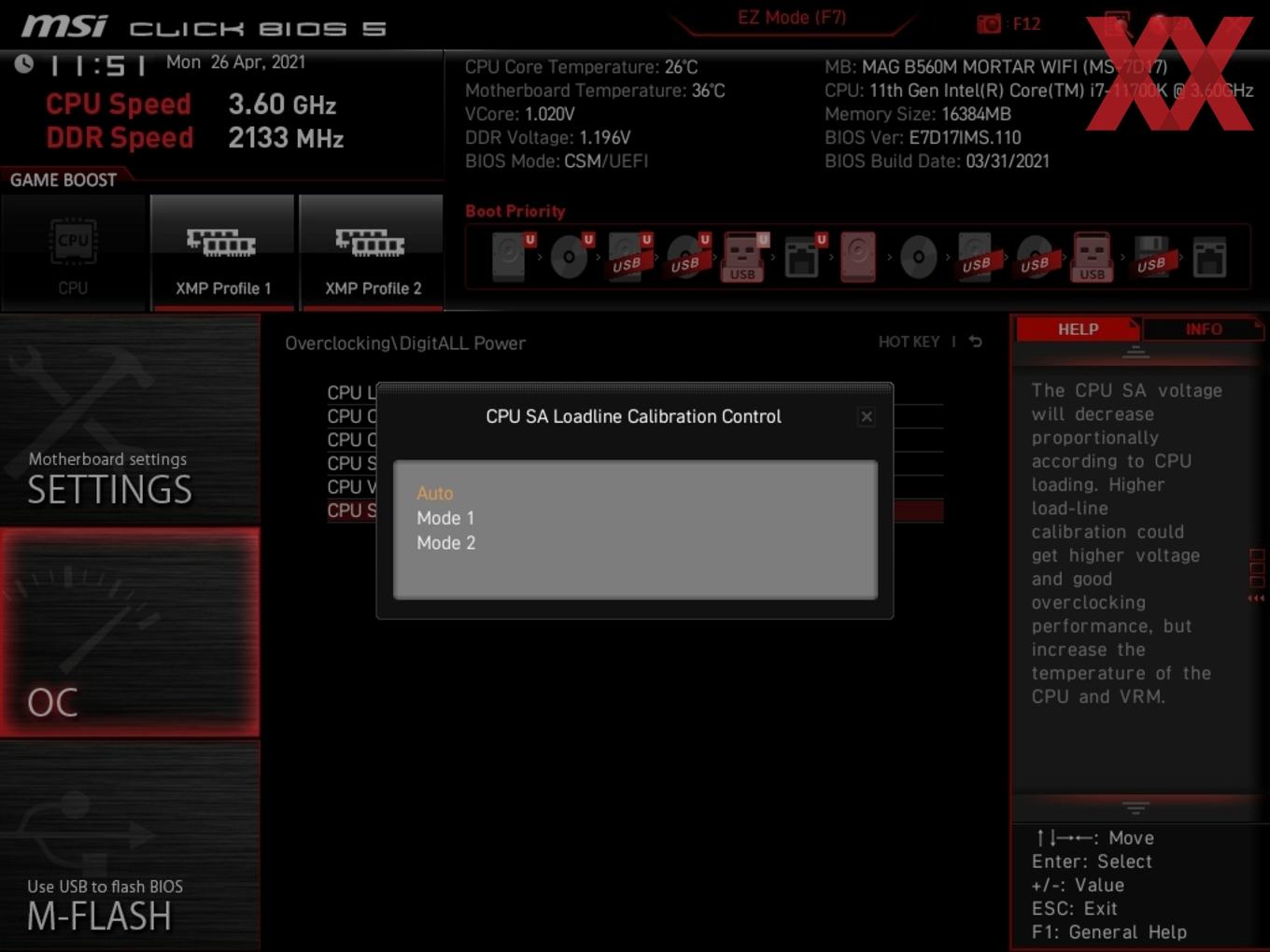Click the Boot Priority heading
Screen dimensions: 1270x952
point(515,211)
